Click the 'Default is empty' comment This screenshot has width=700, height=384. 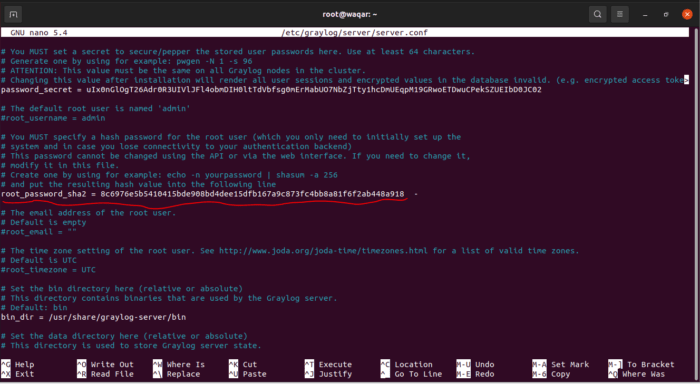coord(44,222)
